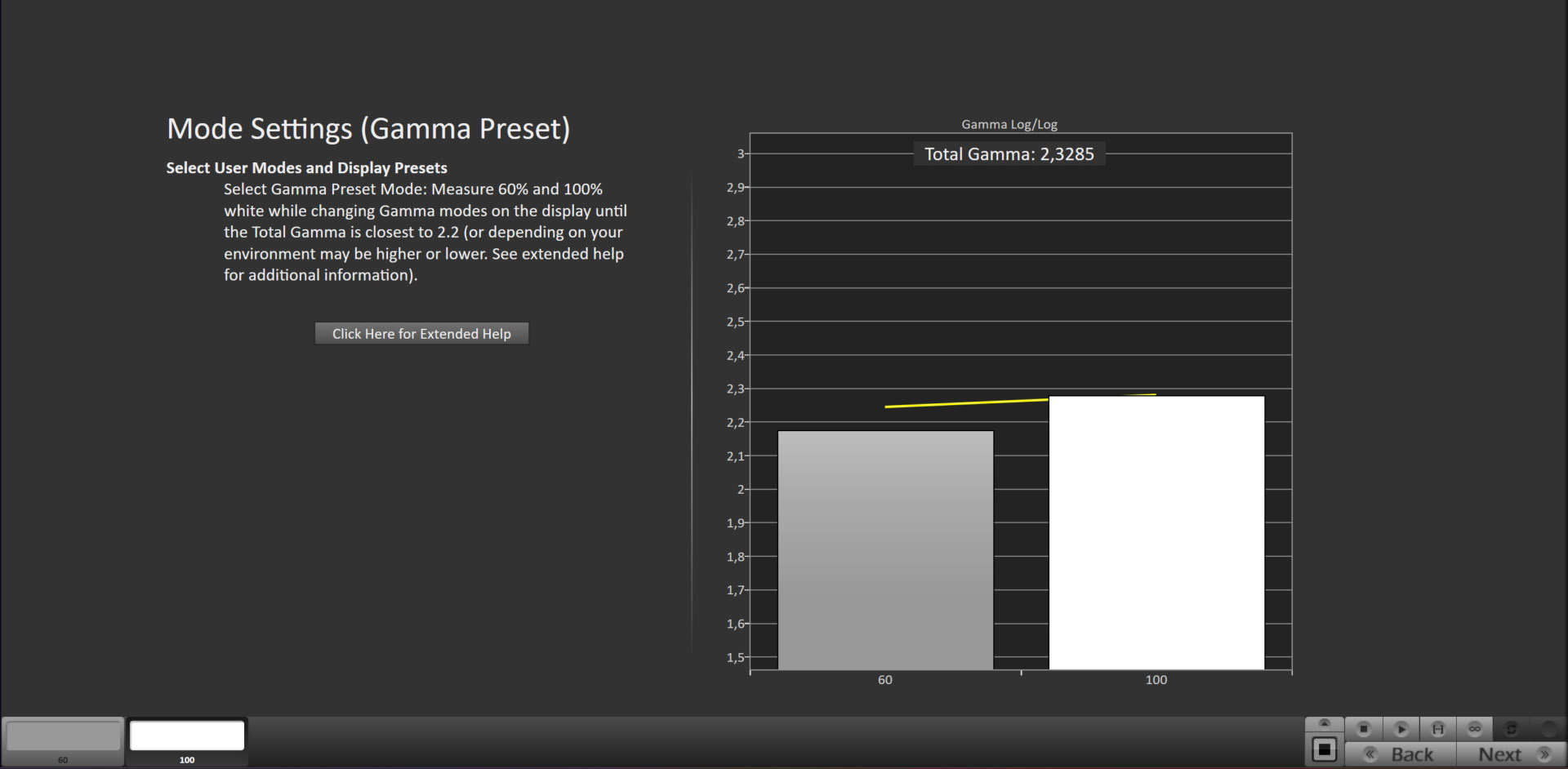Click the gray 60 bar in chart
This screenshot has height=769, width=1568.
click(885, 550)
